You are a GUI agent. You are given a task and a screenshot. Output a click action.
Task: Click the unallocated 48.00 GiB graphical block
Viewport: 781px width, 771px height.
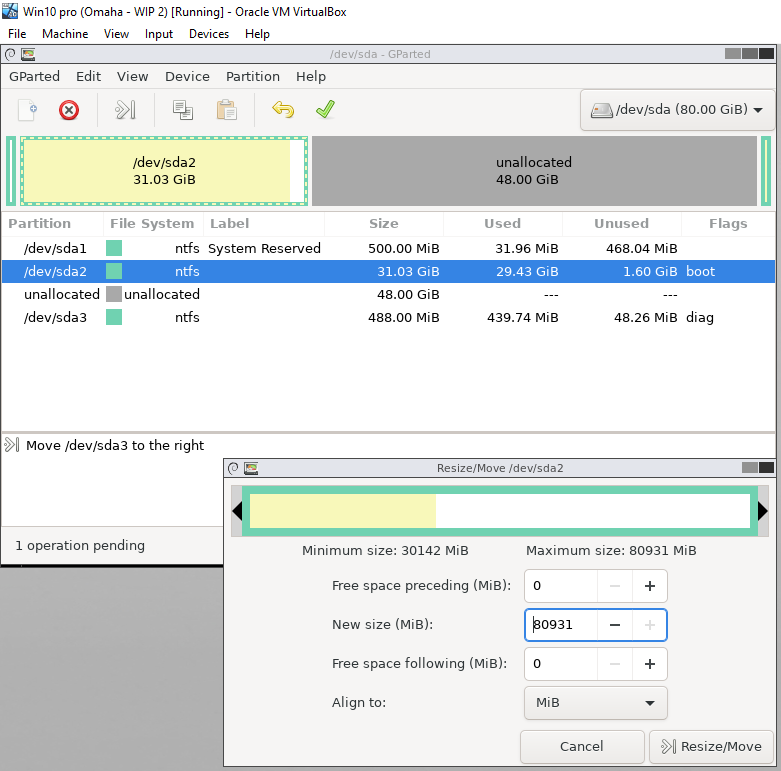(x=534, y=171)
